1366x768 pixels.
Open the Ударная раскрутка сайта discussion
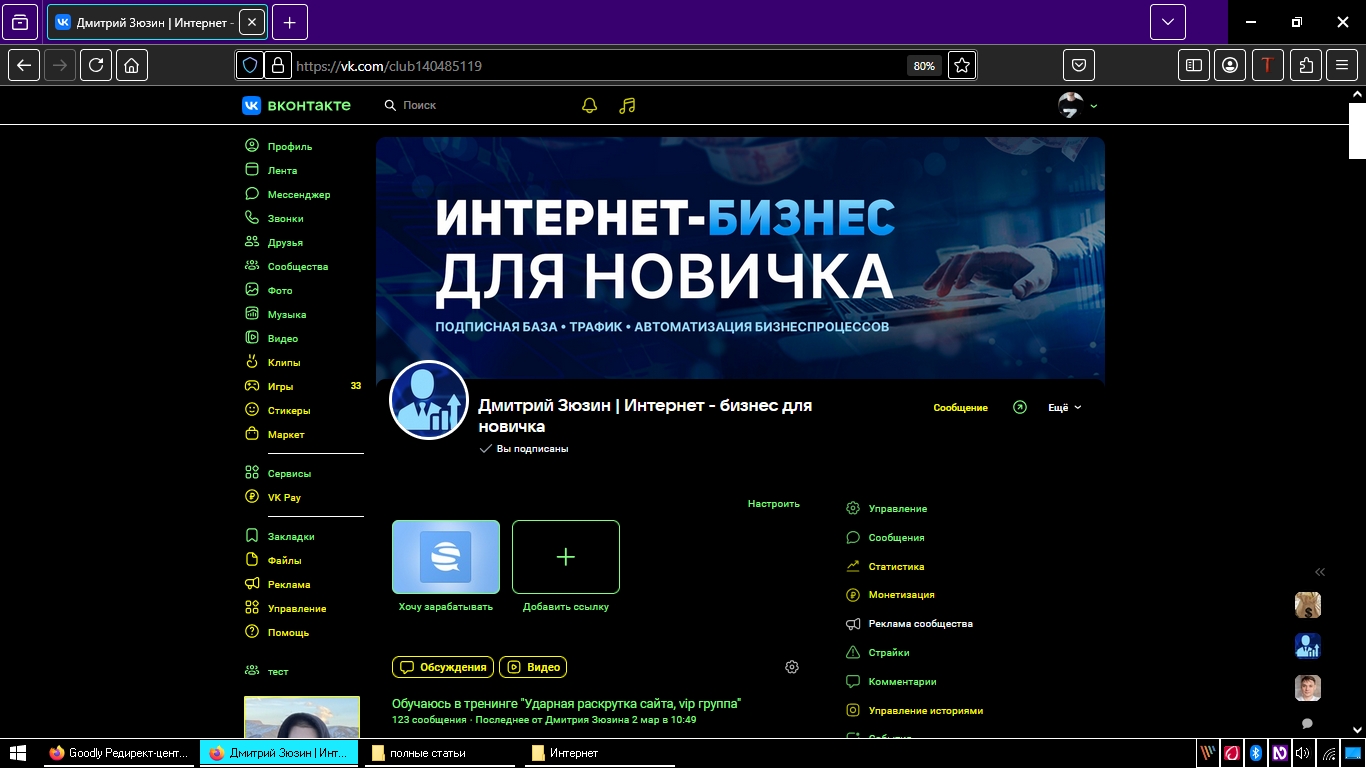(x=566, y=704)
